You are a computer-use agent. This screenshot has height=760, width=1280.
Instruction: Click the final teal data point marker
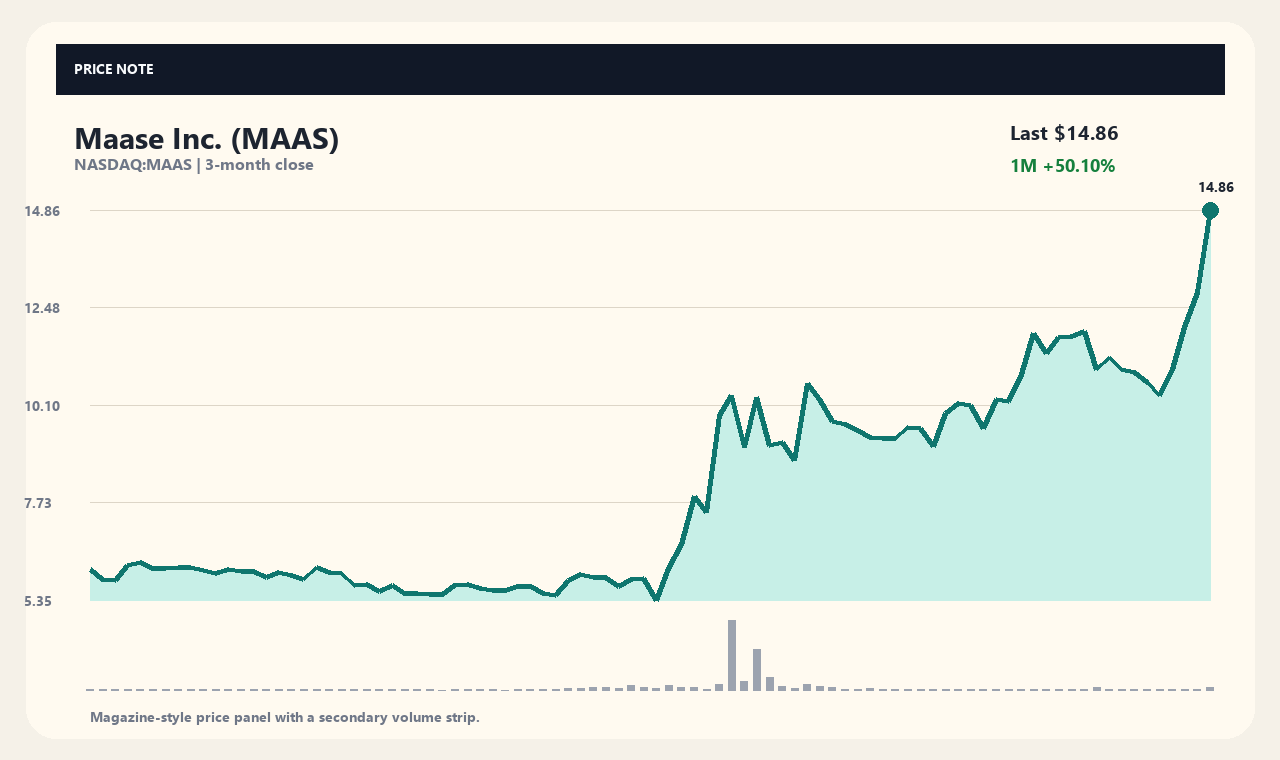click(x=1210, y=210)
